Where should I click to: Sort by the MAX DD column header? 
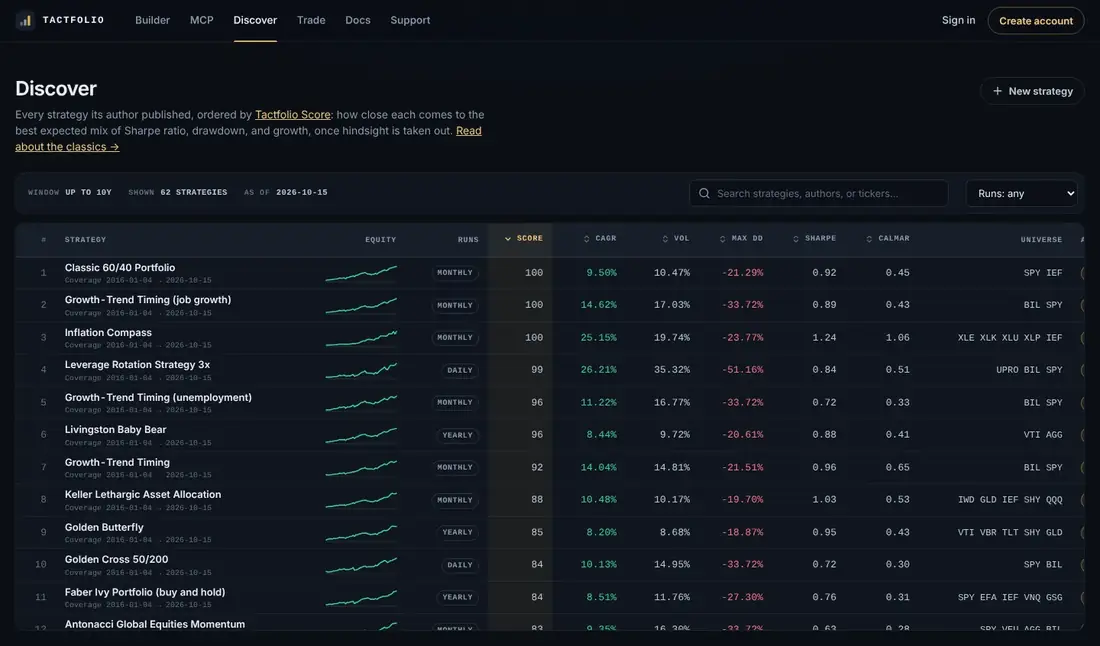741,238
